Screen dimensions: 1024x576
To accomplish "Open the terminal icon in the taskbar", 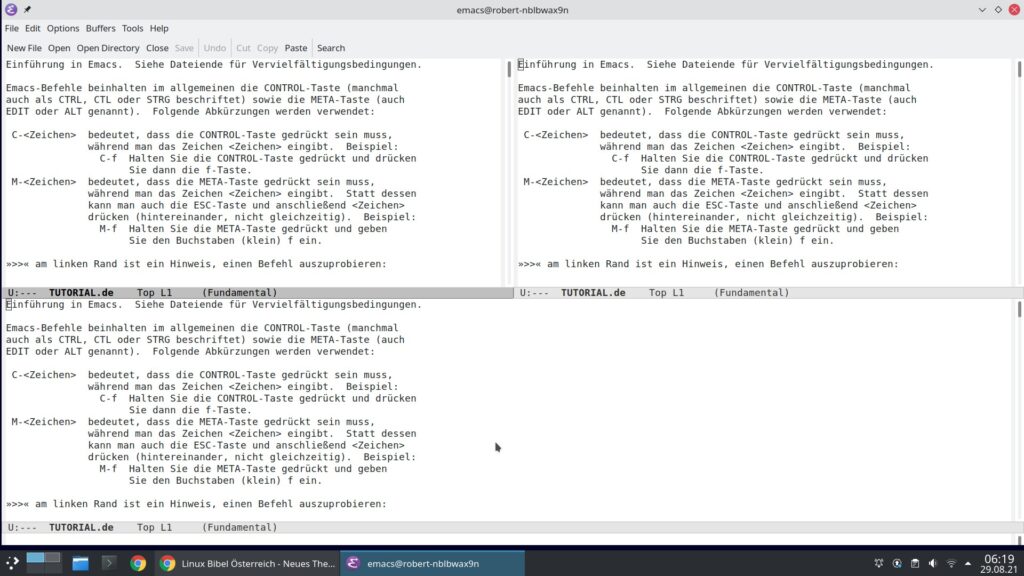I will [x=109, y=563].
